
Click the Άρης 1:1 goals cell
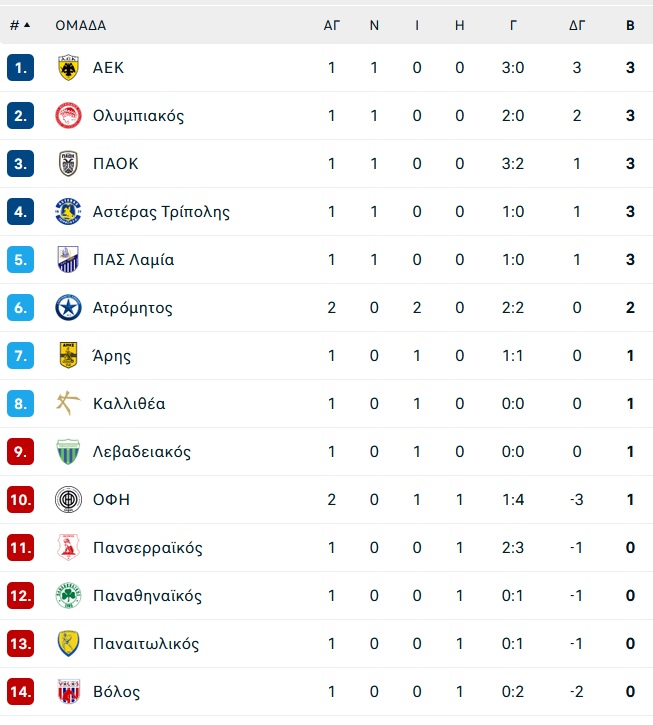point(513,356)
